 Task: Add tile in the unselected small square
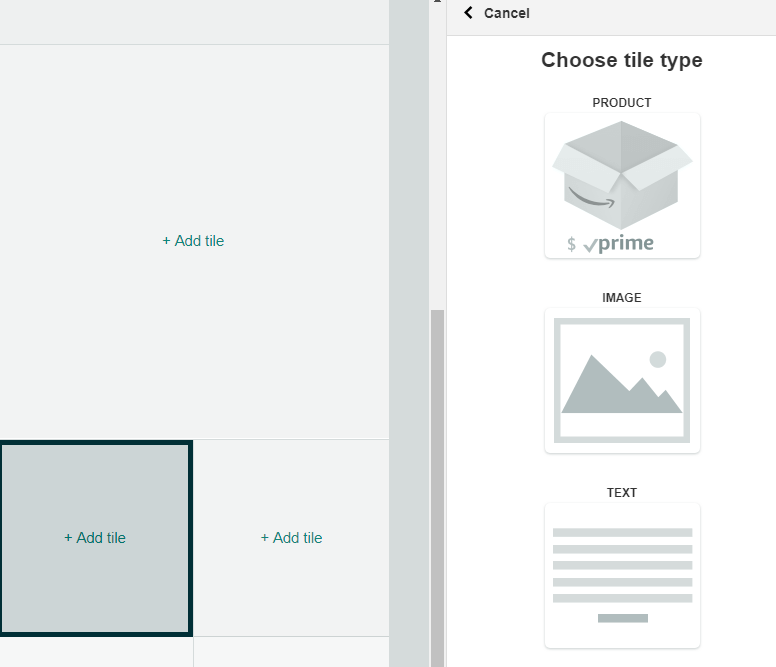pyautogui.click(x=291, y=538)
